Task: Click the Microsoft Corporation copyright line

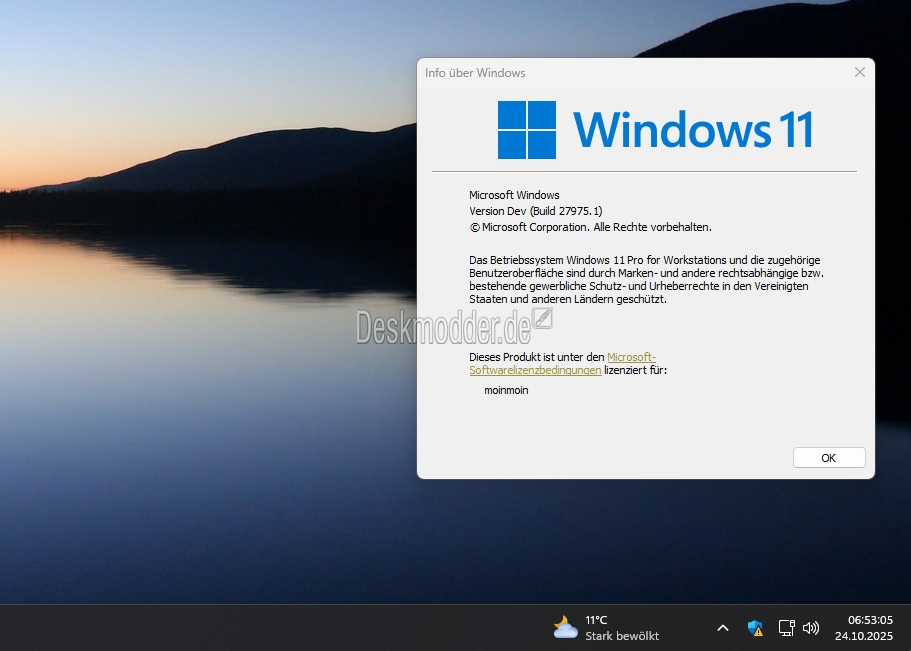Action: pyautogui.click(x=590, y=227)
